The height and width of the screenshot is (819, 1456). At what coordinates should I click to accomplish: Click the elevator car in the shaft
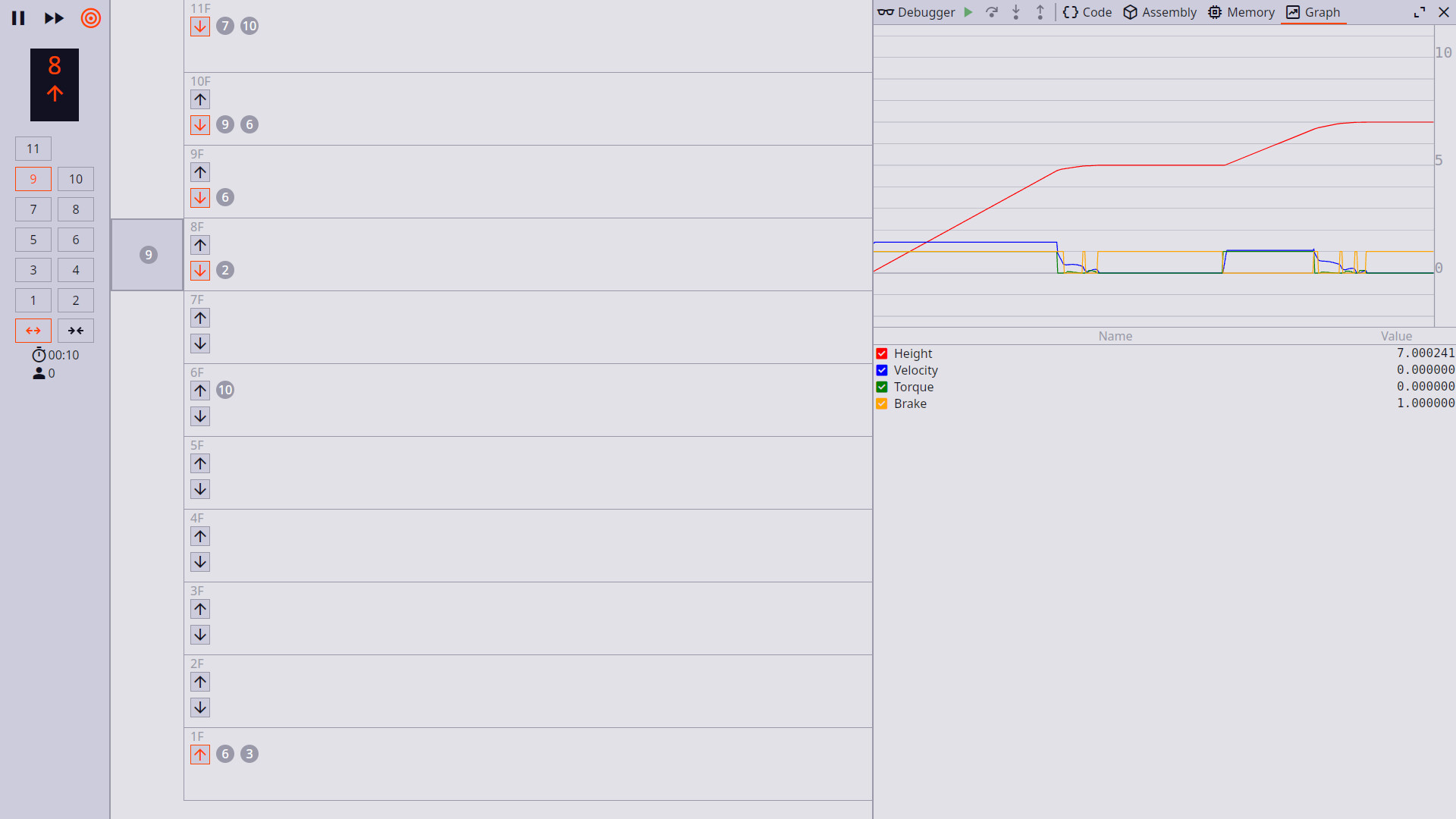coord(147,255)
